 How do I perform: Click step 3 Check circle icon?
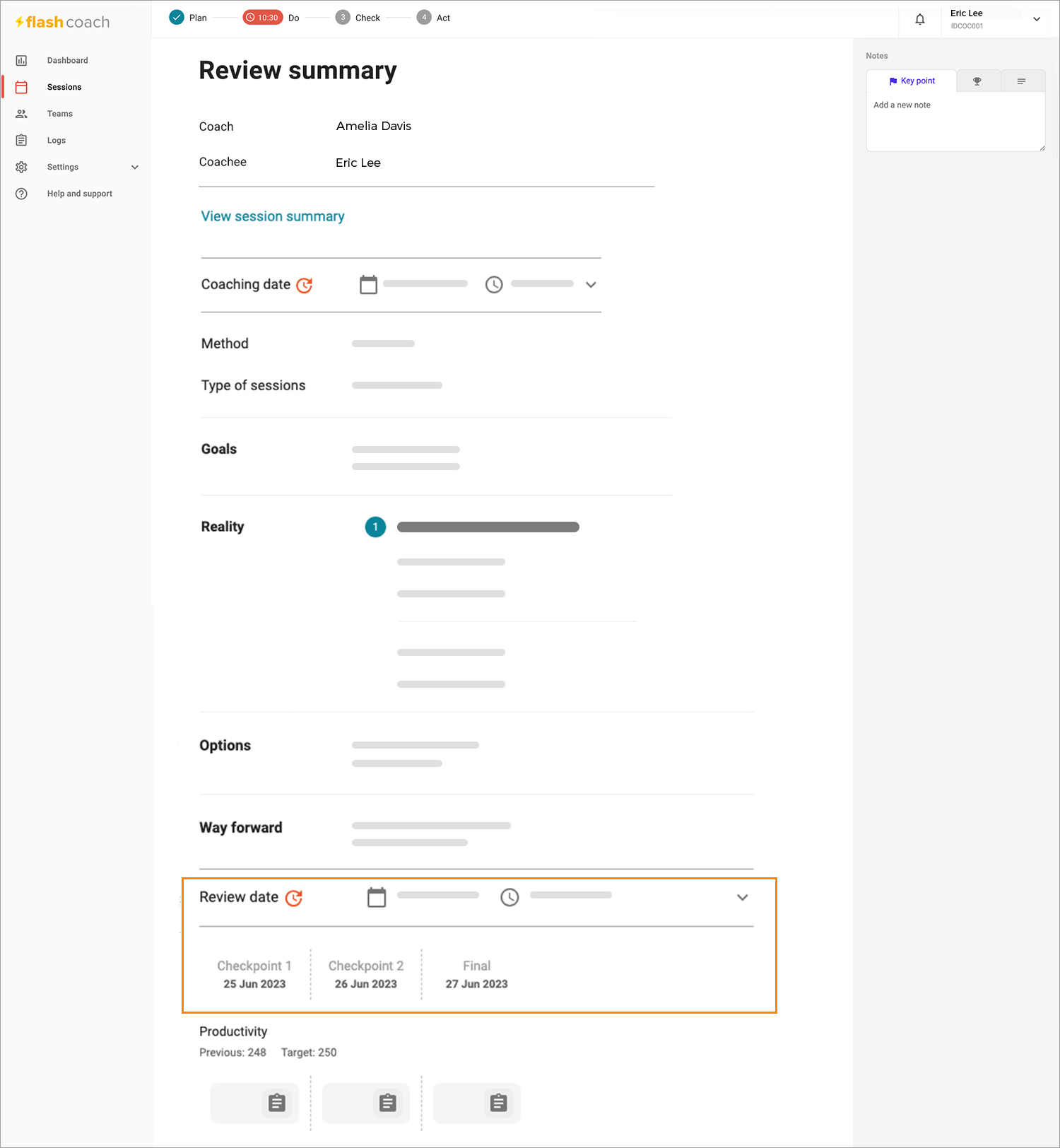[x=343, y=18]
